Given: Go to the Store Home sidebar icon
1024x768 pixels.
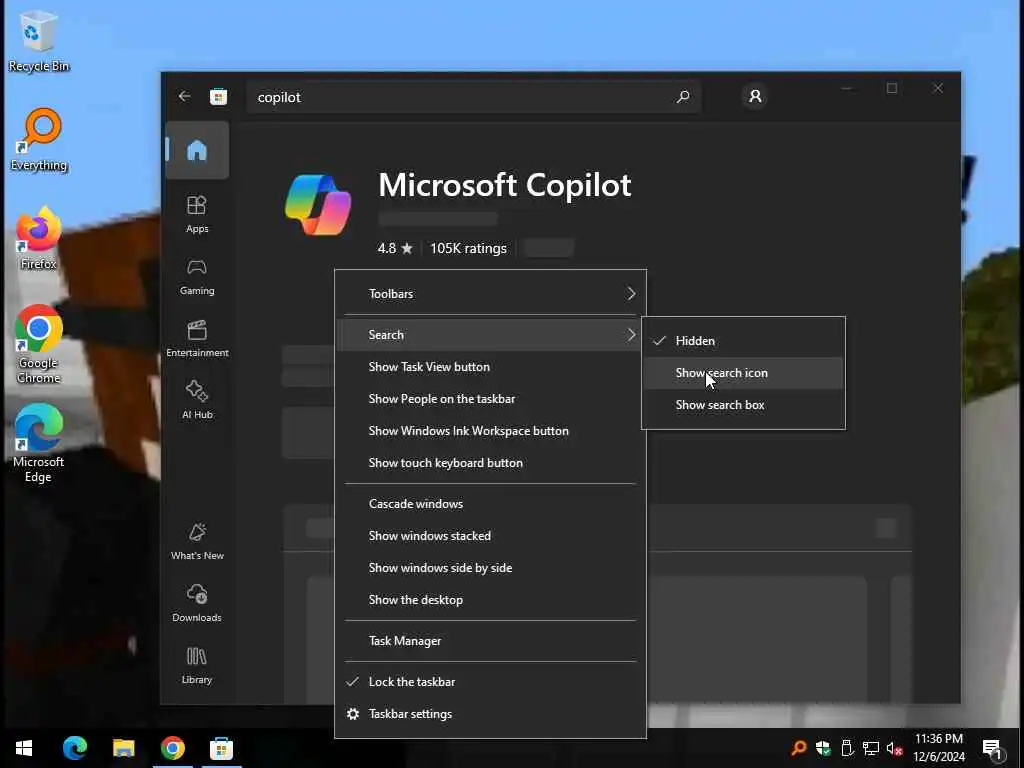Looking at the screenshot, I should [x=197, y=150].
